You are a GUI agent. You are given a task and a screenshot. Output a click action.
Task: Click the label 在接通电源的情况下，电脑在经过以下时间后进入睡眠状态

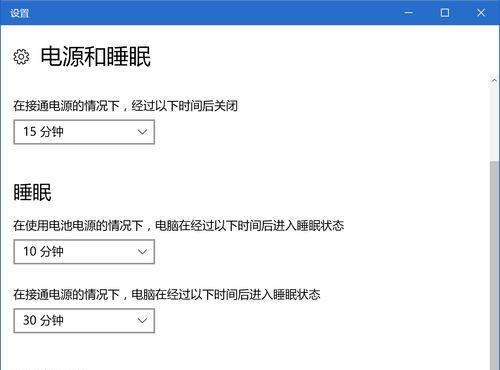pos(167,294)
